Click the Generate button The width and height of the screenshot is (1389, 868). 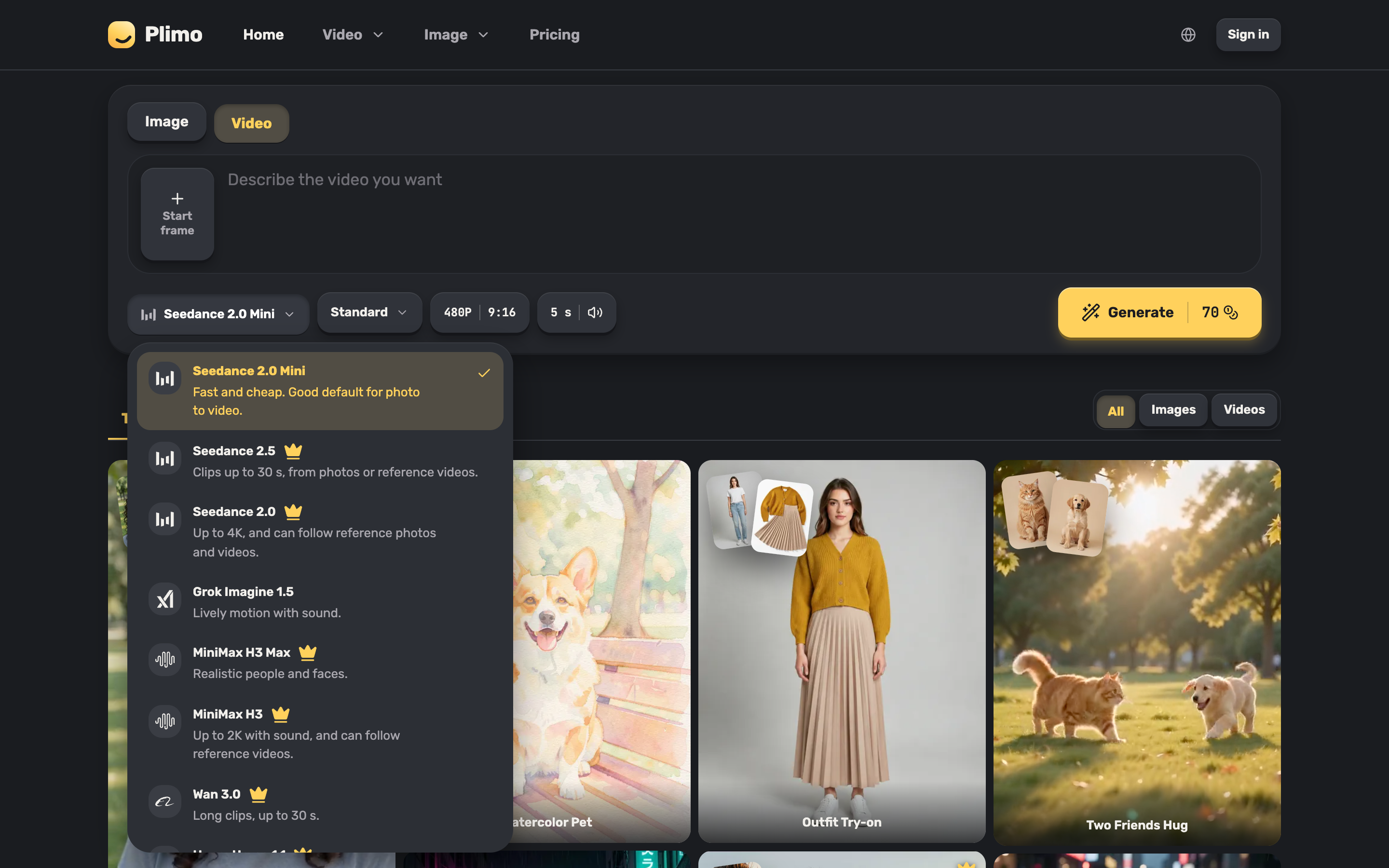(1159, 312)
